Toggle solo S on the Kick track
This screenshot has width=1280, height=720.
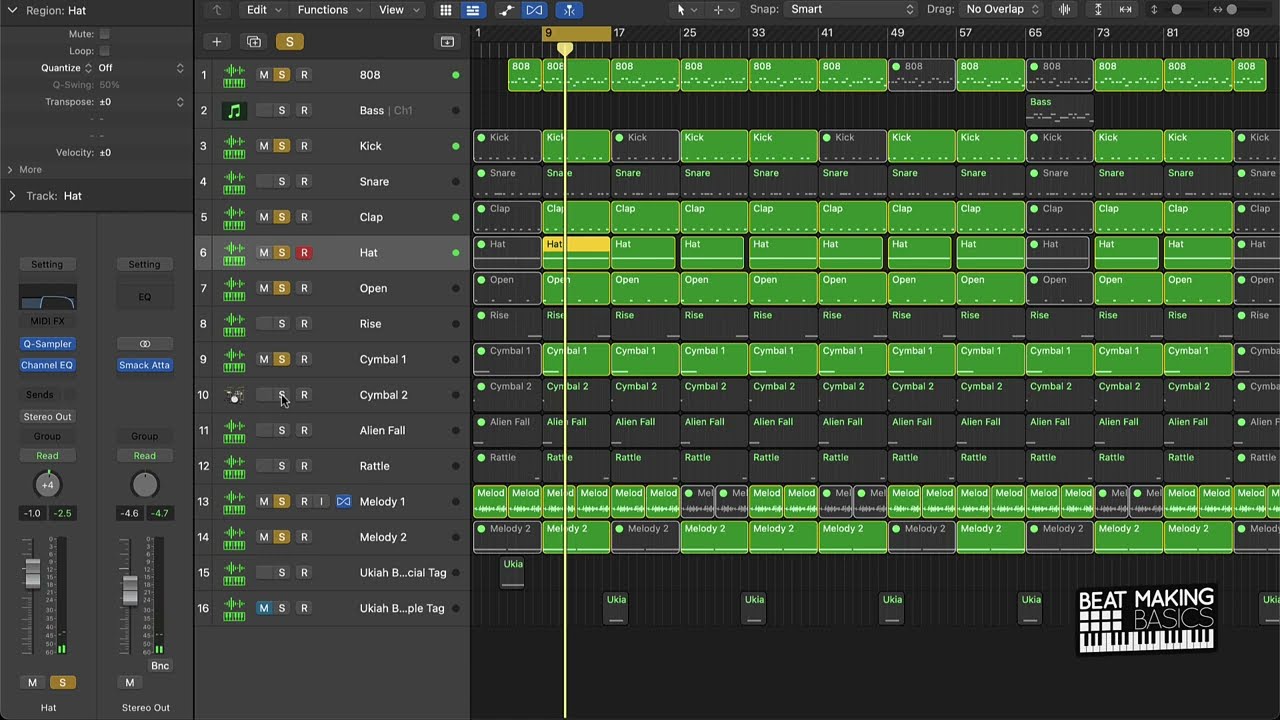tap(282, 146)
